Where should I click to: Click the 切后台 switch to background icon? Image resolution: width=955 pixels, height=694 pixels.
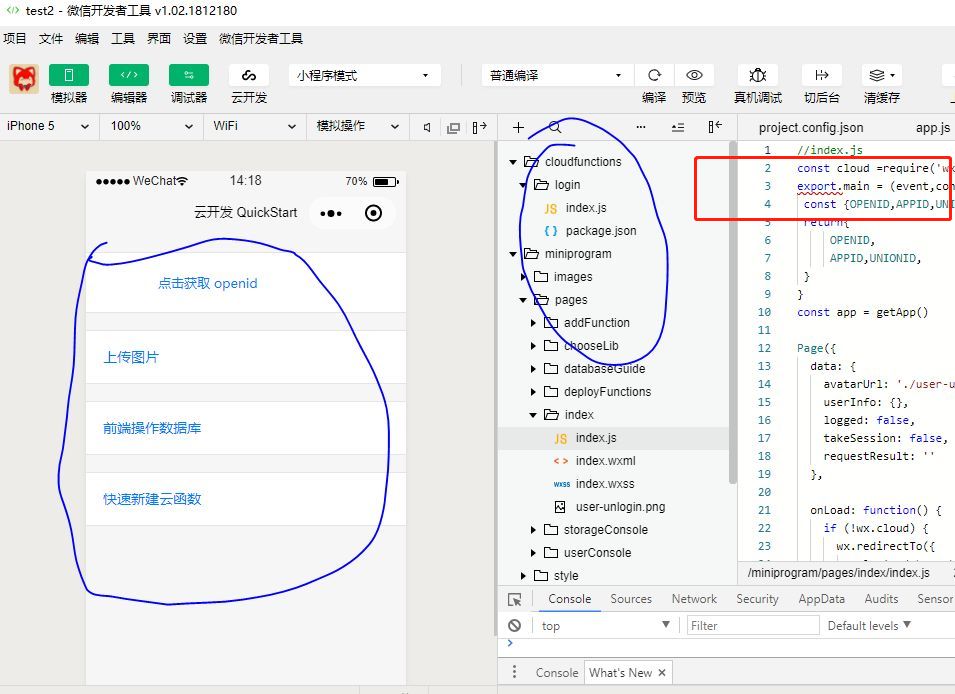[822, 75]
